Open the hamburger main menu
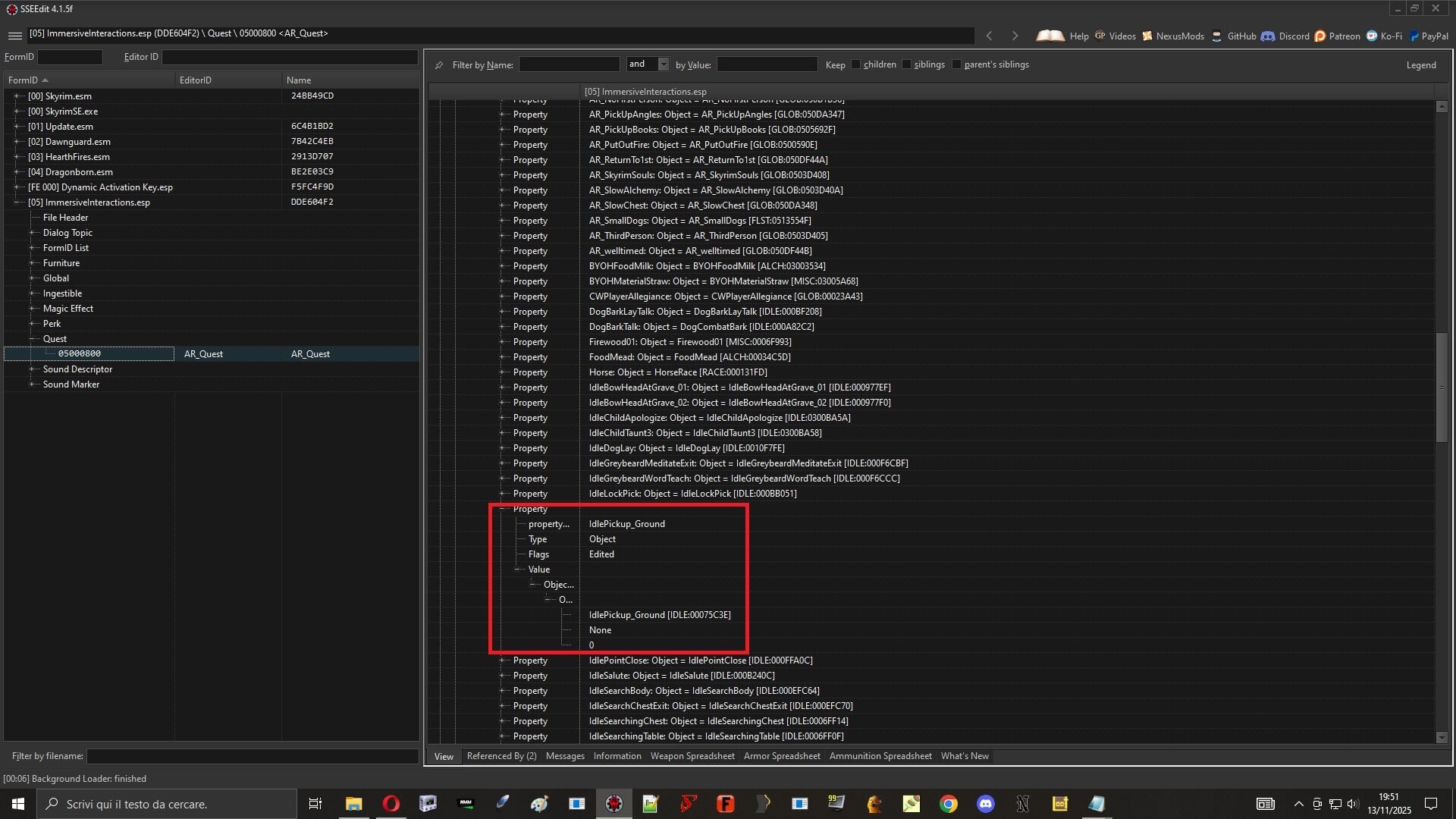The width and height of the screenshot is (1456, 819). click(x=14, y=36)
